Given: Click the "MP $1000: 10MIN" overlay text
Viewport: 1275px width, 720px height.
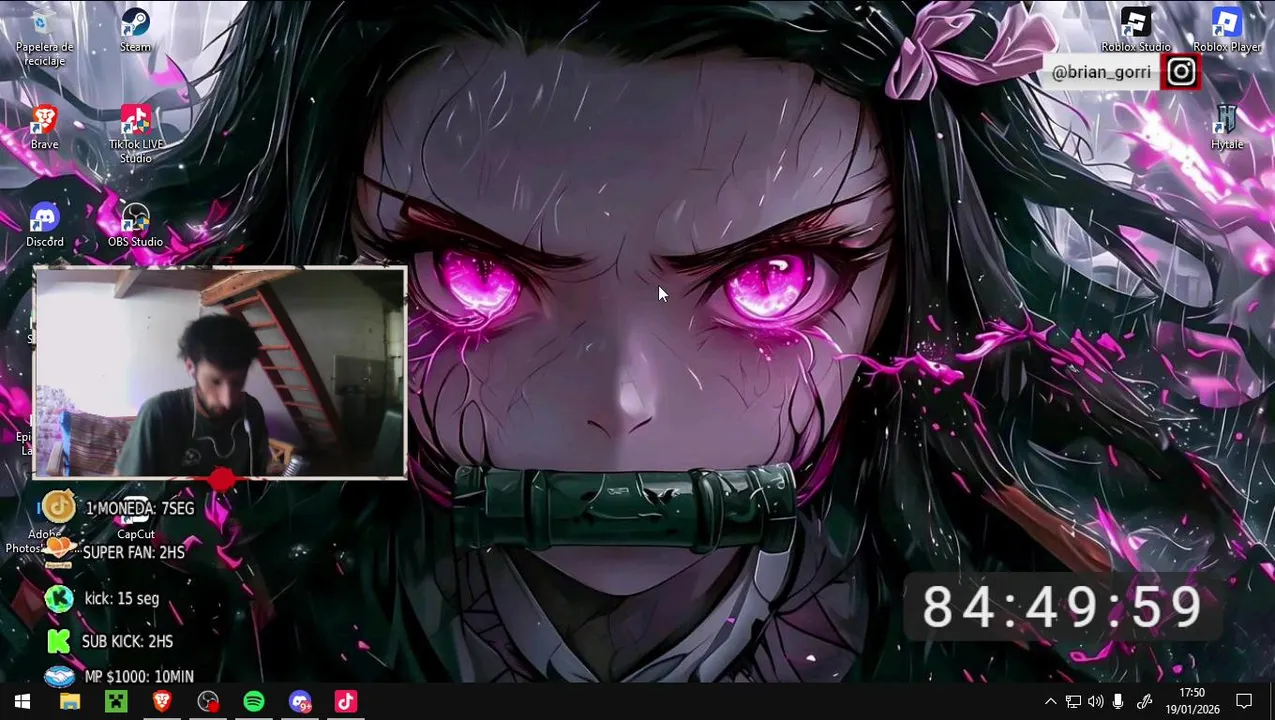Looking at the screenshot, I should pos(139,677).
